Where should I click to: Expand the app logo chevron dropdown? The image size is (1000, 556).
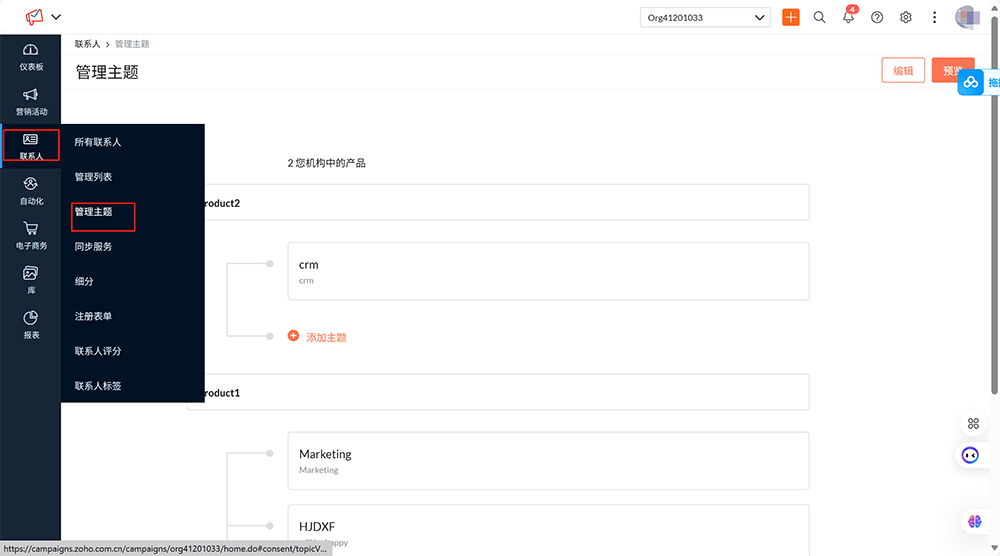(x=56, y=17)
